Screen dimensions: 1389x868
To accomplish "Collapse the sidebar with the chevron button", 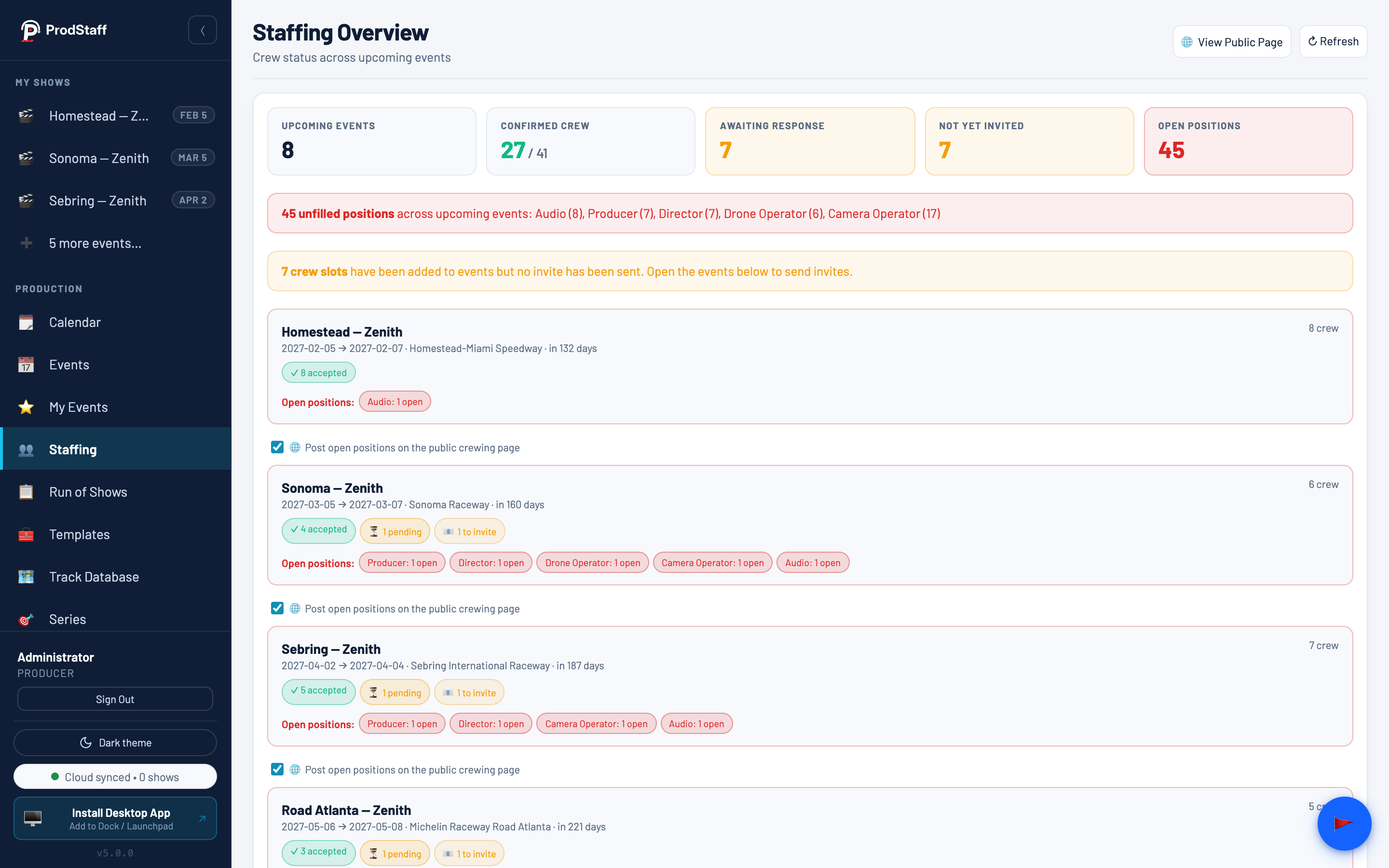I will 203,30.
